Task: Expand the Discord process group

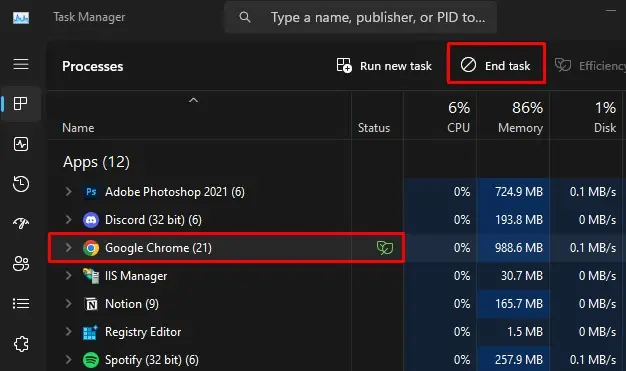Action: [69, 220]
